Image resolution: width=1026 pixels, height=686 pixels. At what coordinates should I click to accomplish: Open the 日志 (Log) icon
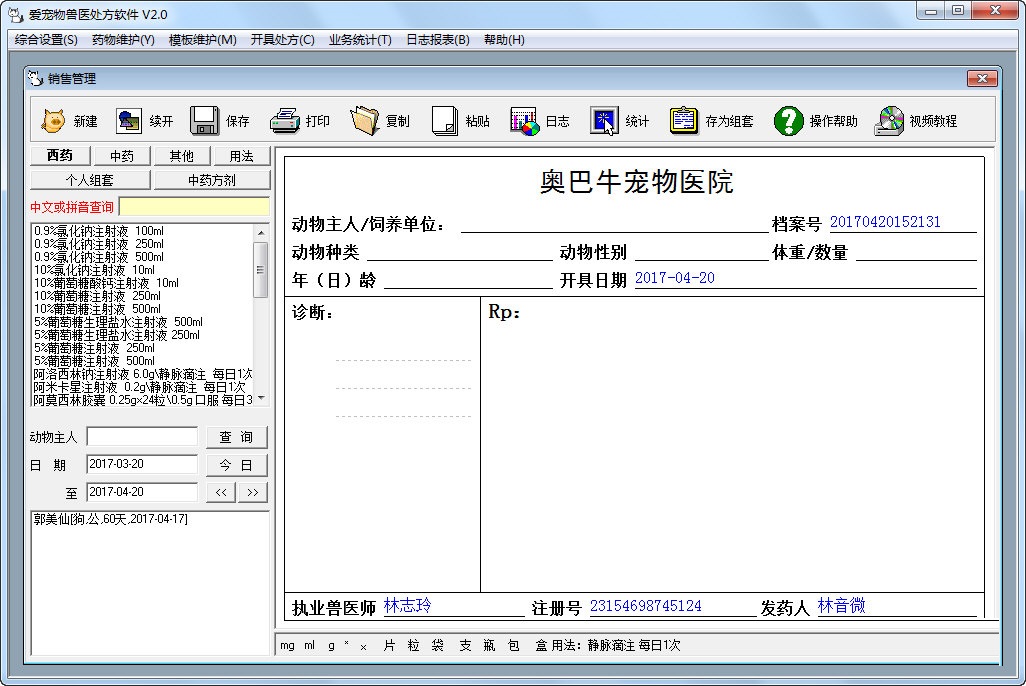click(x=525, y=121)
